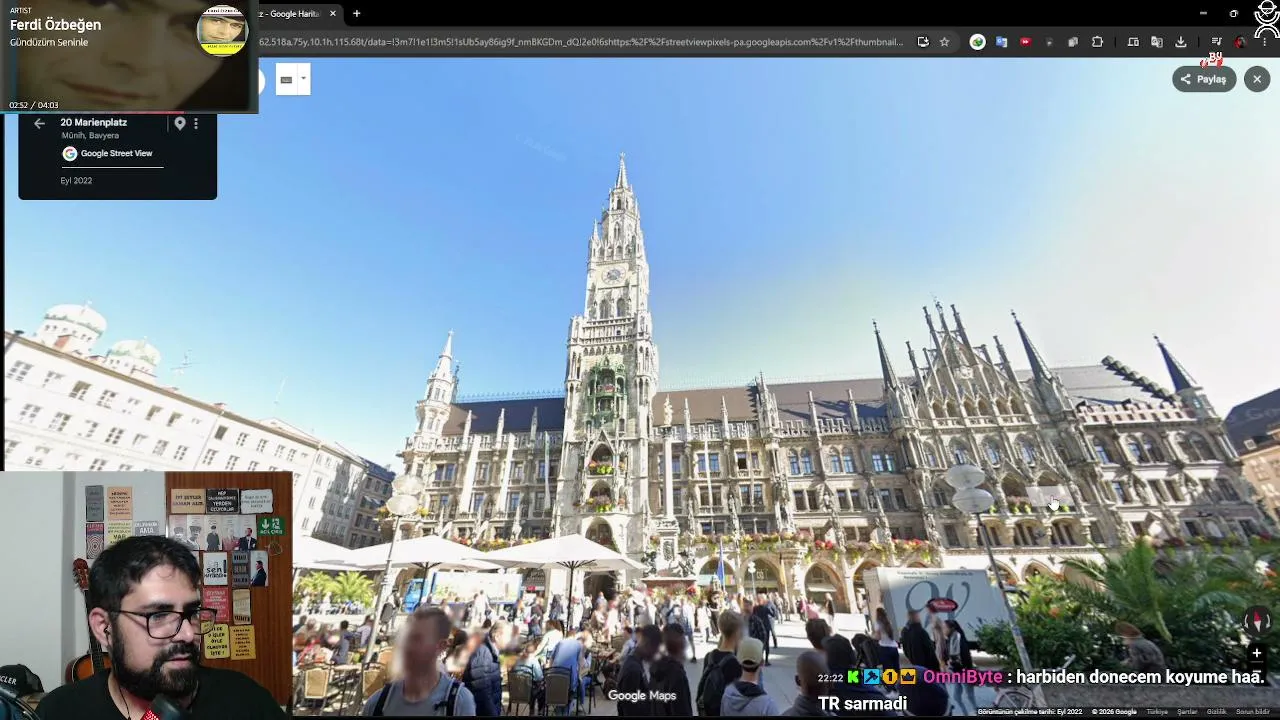Open the Gizlilik privacy link
1280x720 pixels.
(1216, 712)
